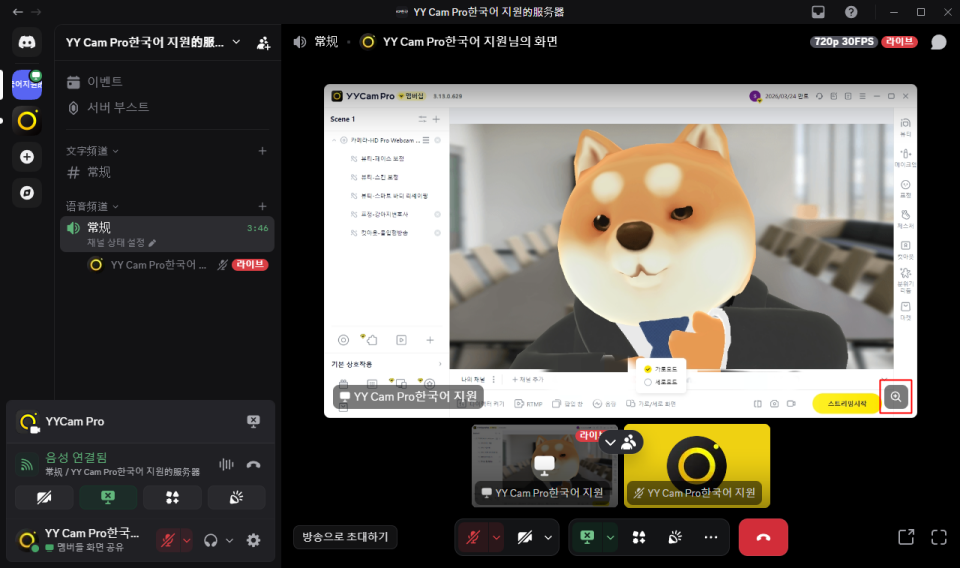
Task: Expand the YY Cam Pro server name dropdown
Action: [x=236, y=42]
